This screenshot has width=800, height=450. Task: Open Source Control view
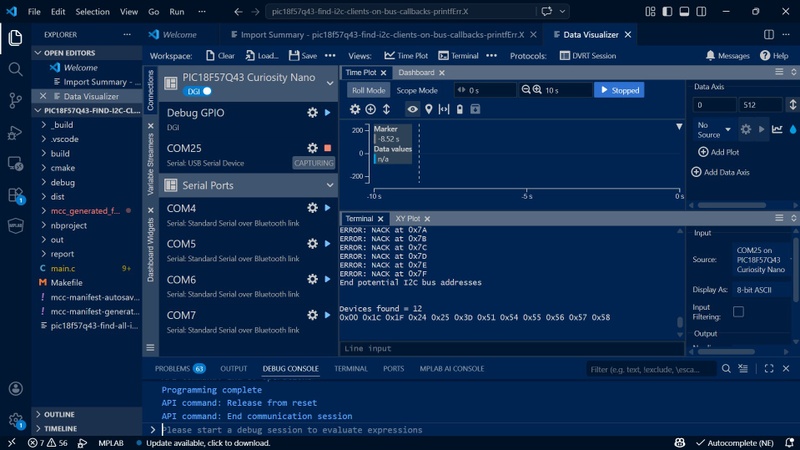point(15,101)
